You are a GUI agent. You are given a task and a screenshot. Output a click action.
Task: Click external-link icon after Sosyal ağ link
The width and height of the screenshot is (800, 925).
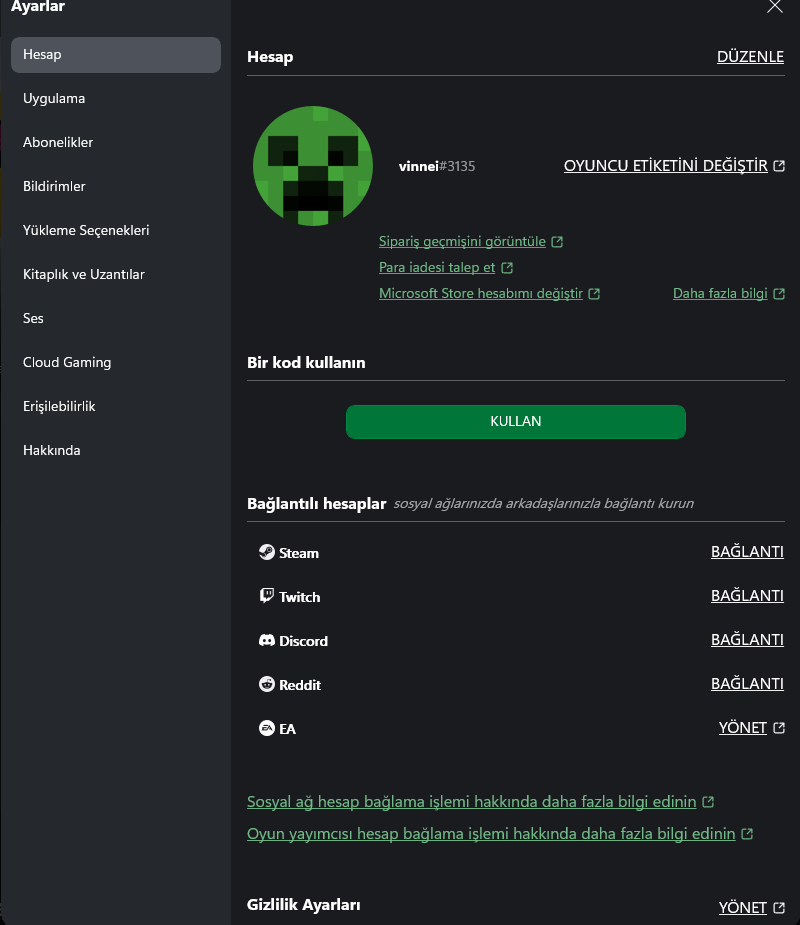[708, 802]
